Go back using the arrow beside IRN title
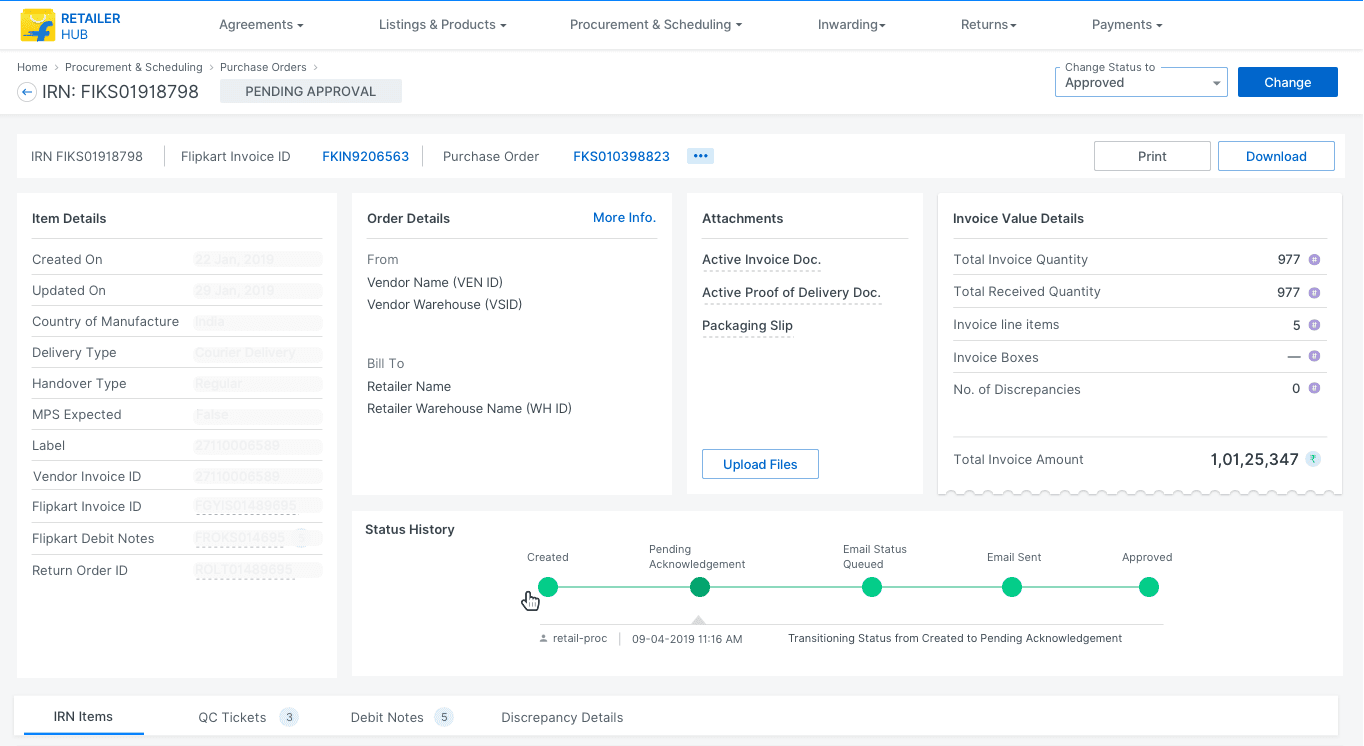The width and height of the screenshot is (1364, 746). (27, 92)
